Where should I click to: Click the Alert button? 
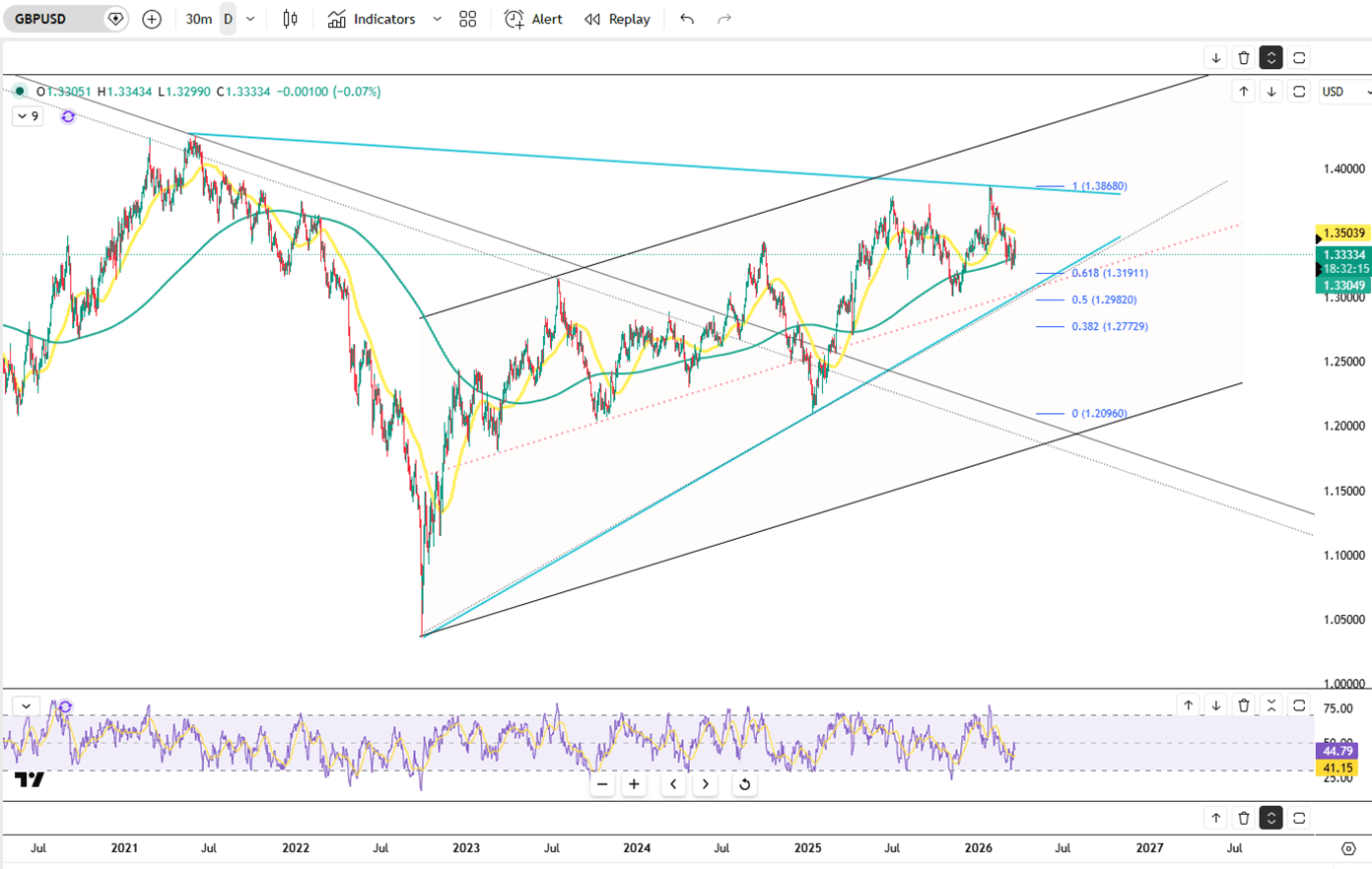(x=533, y=19)
